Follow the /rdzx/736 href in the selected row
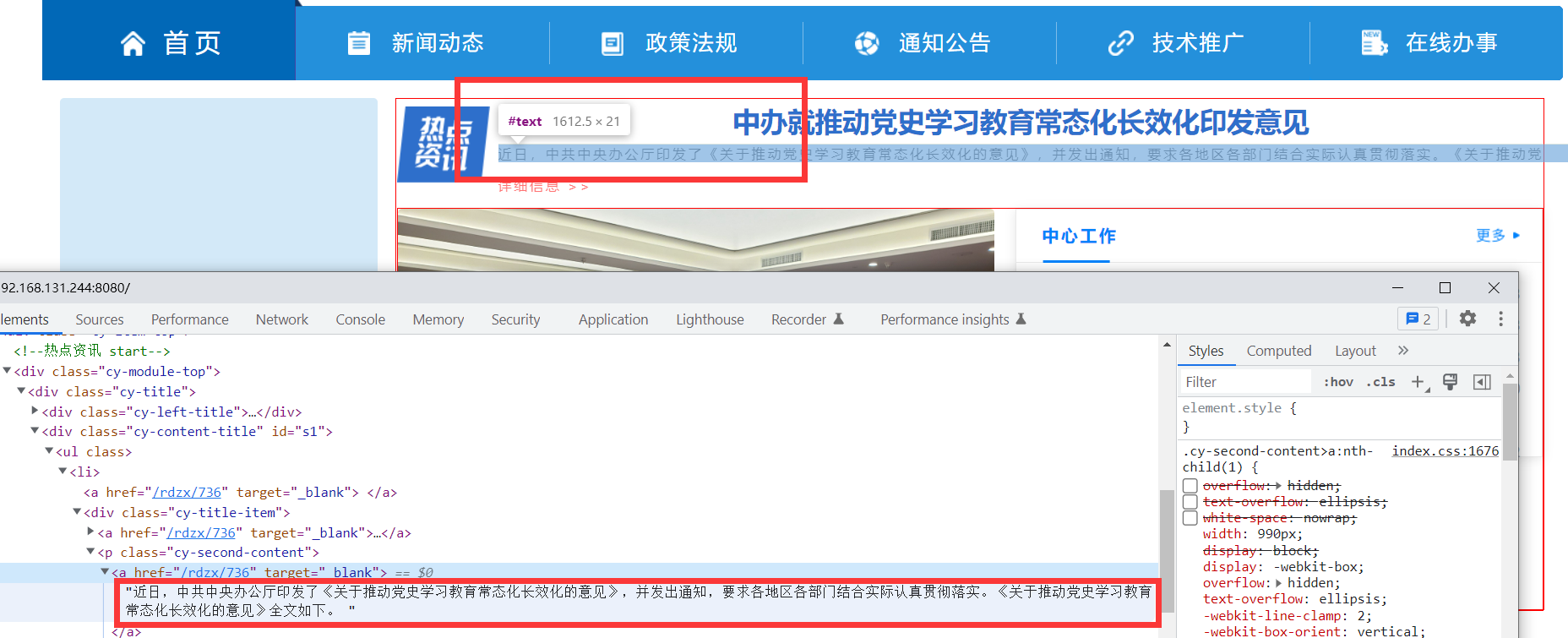The width and height of the screenshot is (1568, 638). click(215, 572)
